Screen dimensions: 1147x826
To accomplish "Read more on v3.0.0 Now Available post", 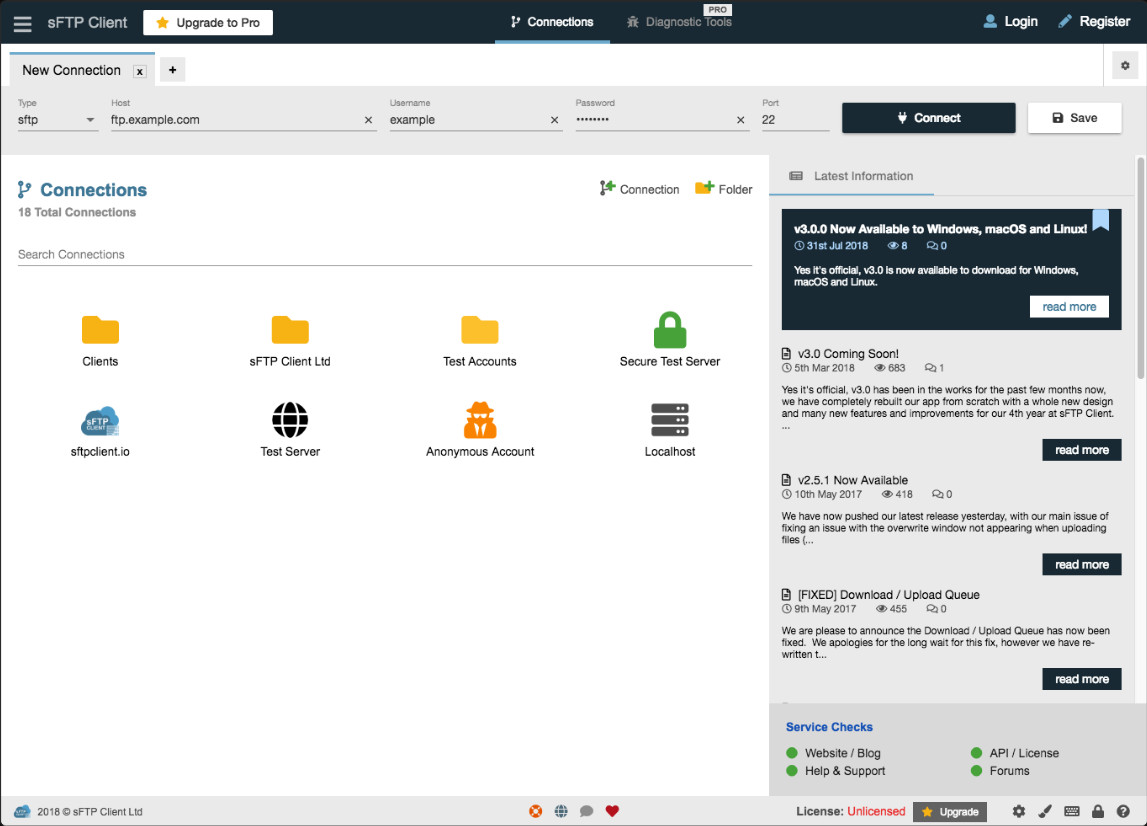I will pyautogui.click(x=1069, y=307).
